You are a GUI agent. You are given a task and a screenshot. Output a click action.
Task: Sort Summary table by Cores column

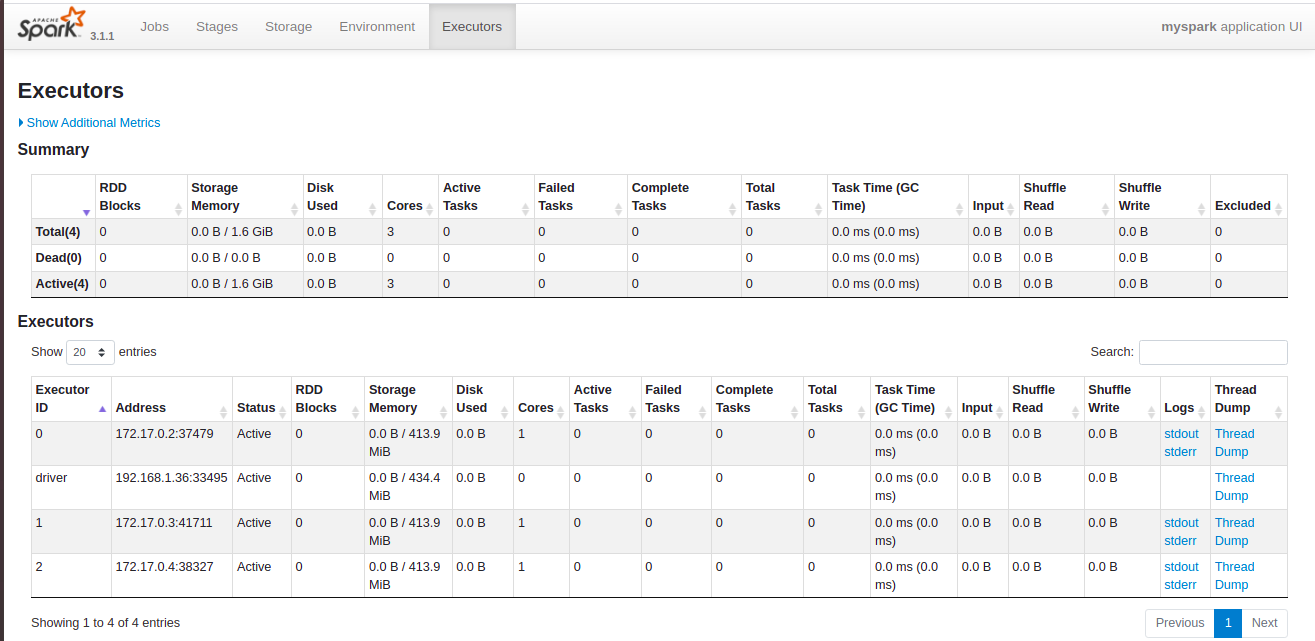404,206
